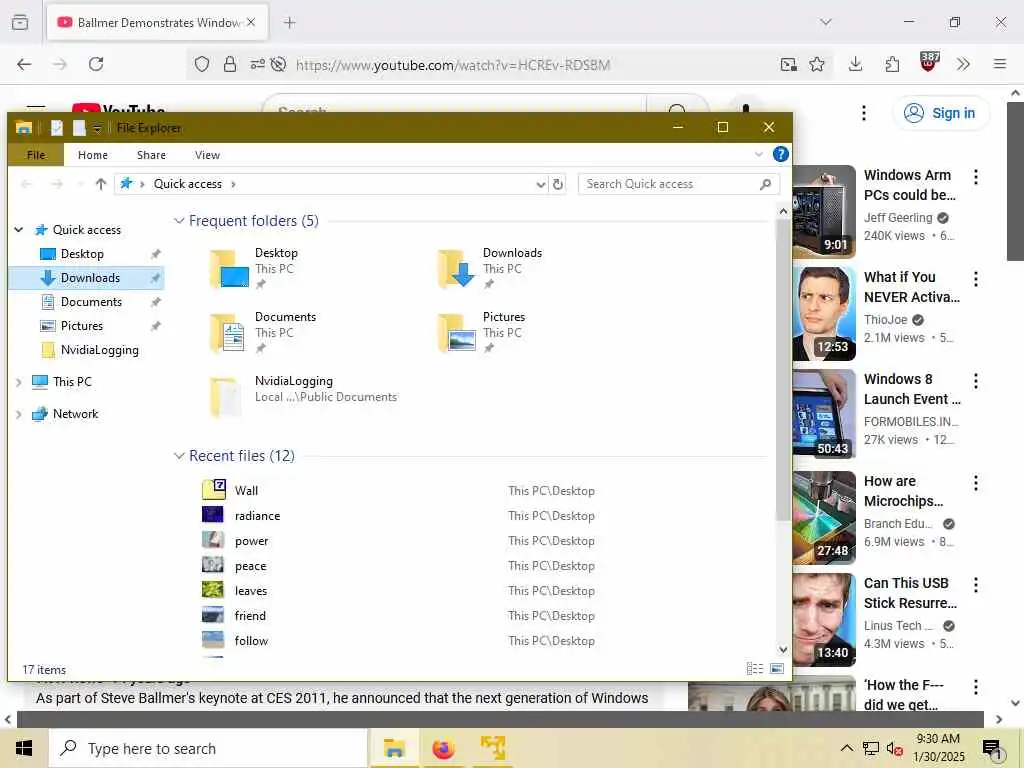Open Firefox hamburger application menu
Image resolution: width=1024 pixels, height=768 pixels.
[1000, 64]
